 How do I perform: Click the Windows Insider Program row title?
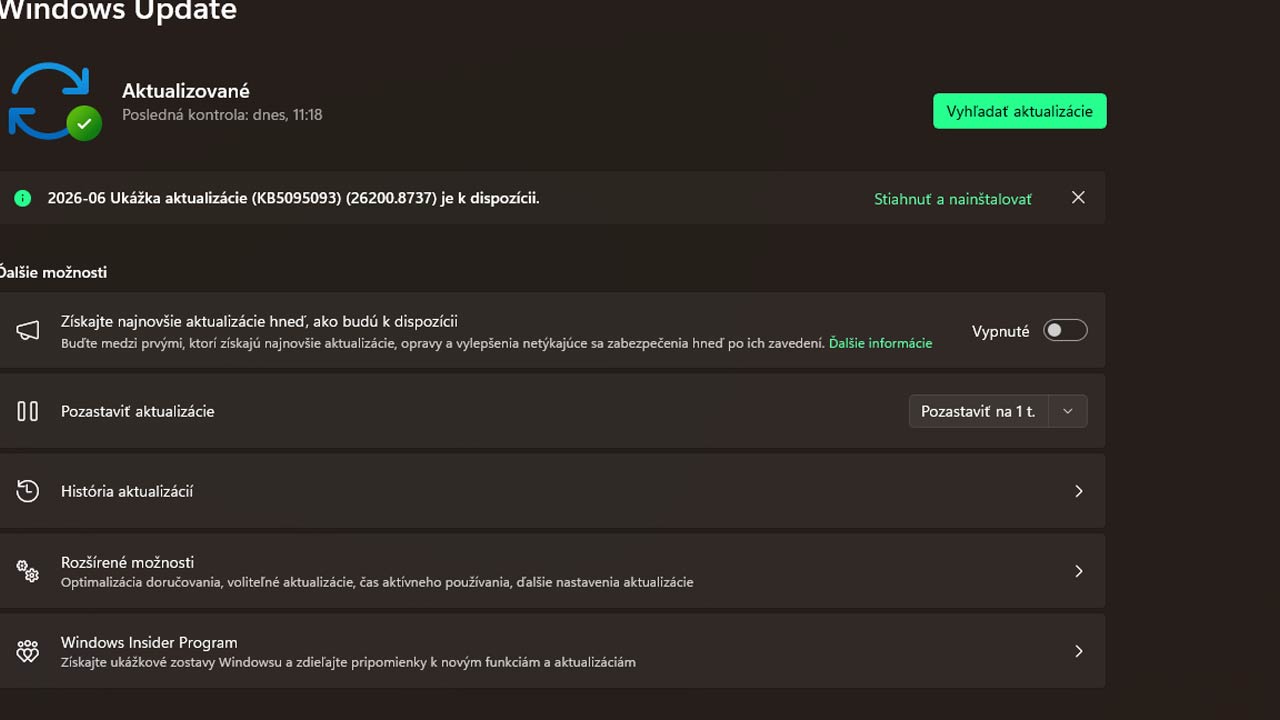pyautogui.click(x=149, y=642)
